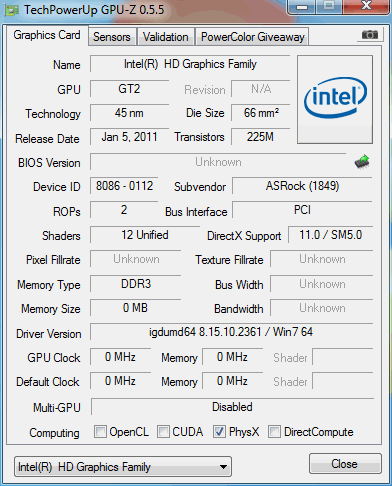
Task: Click the Intel vendor logo
Action: [335, 99]
